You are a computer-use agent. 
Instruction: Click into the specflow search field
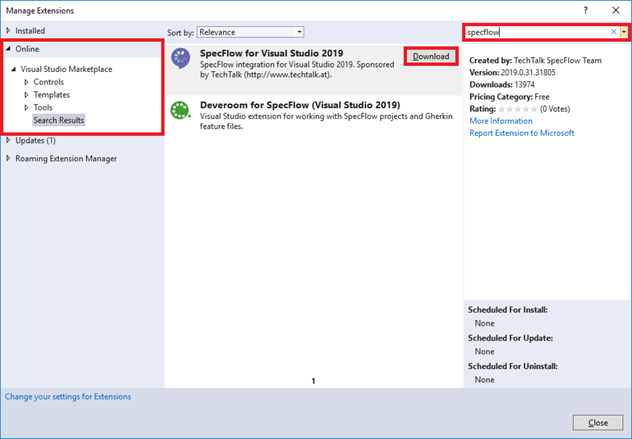(537, 32)
